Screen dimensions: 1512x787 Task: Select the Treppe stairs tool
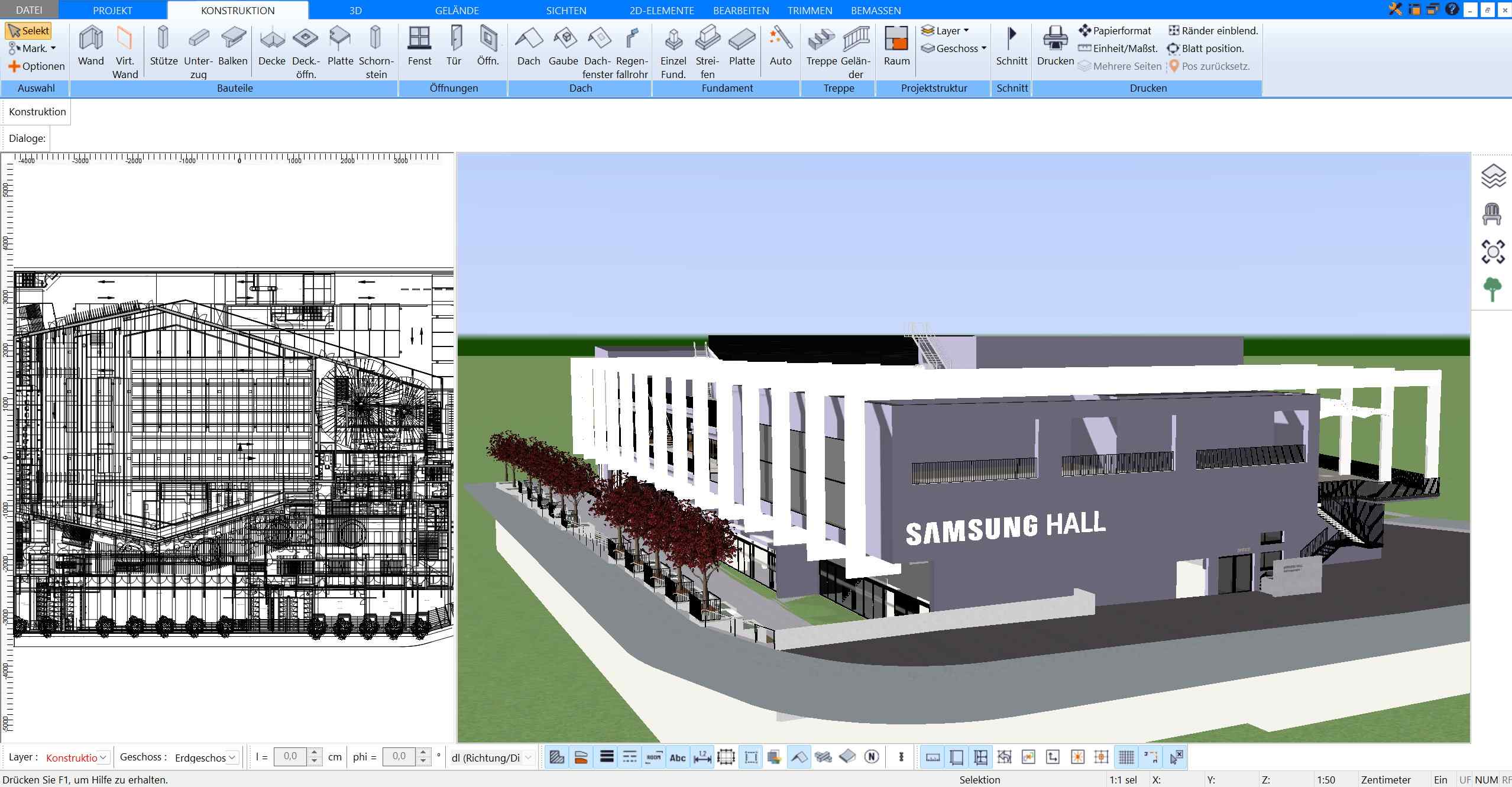click(x=821, y=46)
